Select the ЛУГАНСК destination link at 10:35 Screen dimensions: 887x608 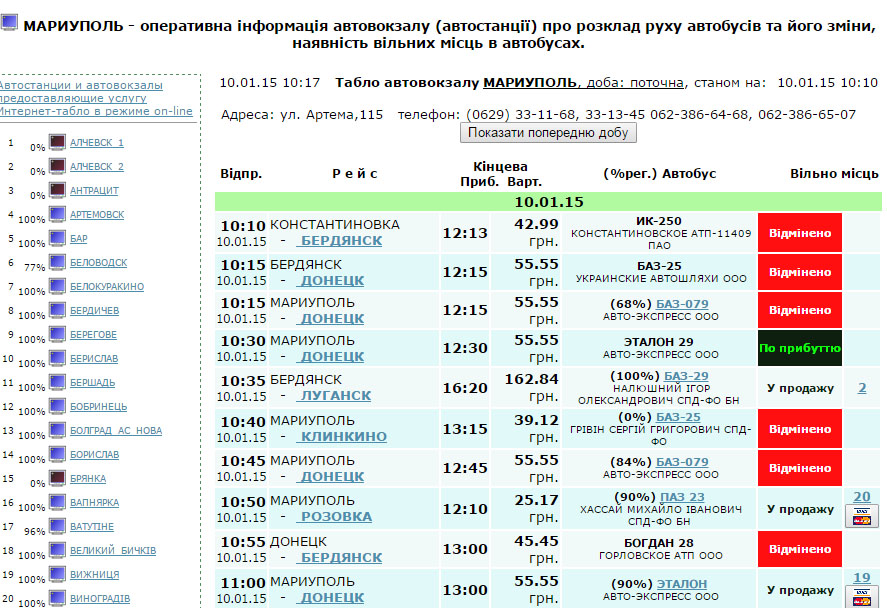coord(335,396)
